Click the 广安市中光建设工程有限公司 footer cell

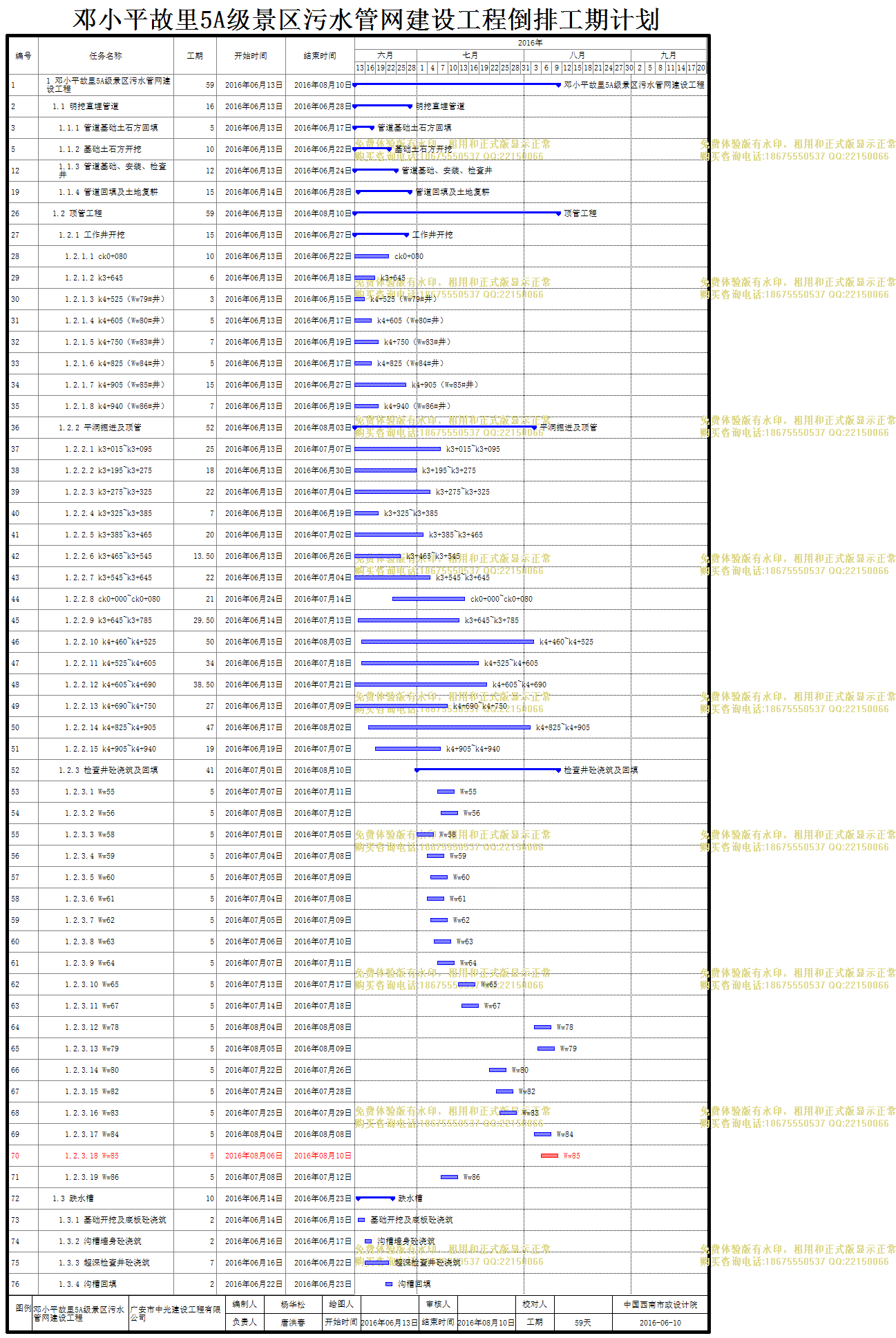177,1313
